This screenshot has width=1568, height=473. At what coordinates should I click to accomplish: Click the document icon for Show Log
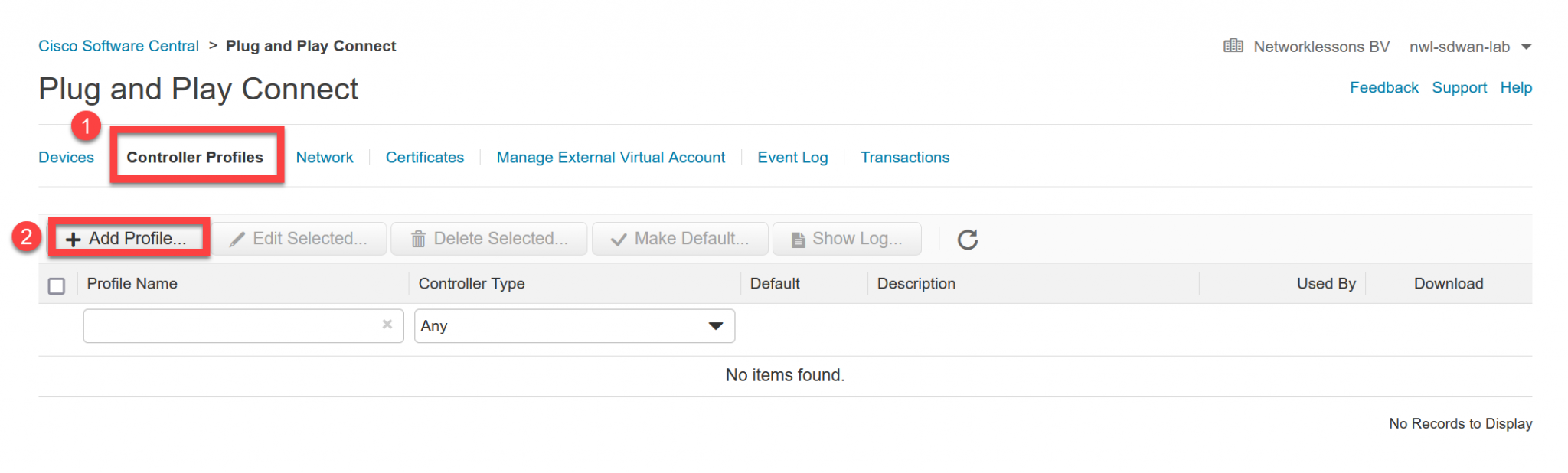798,240
